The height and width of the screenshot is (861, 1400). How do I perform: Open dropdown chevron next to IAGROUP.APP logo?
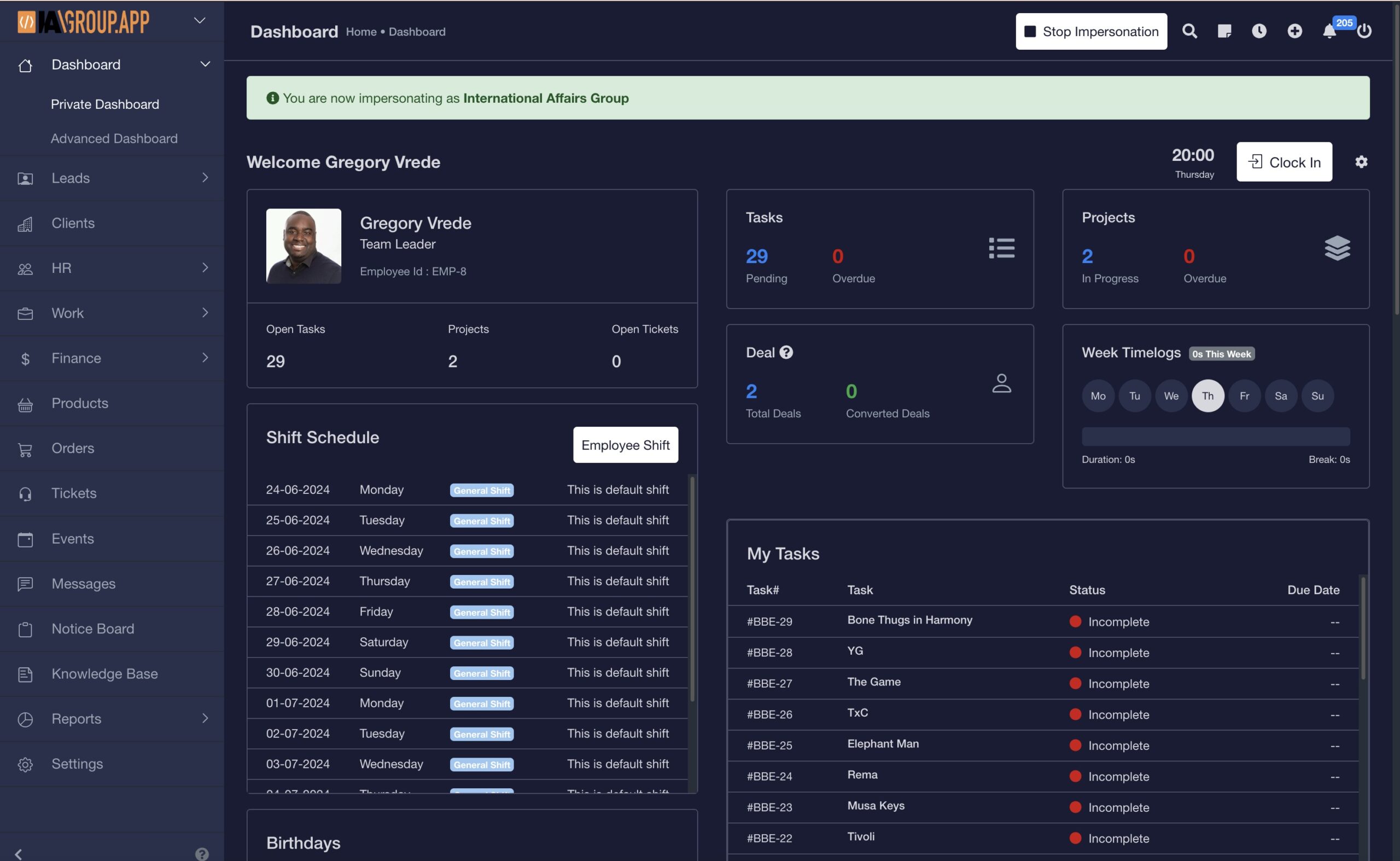(199, 20)
